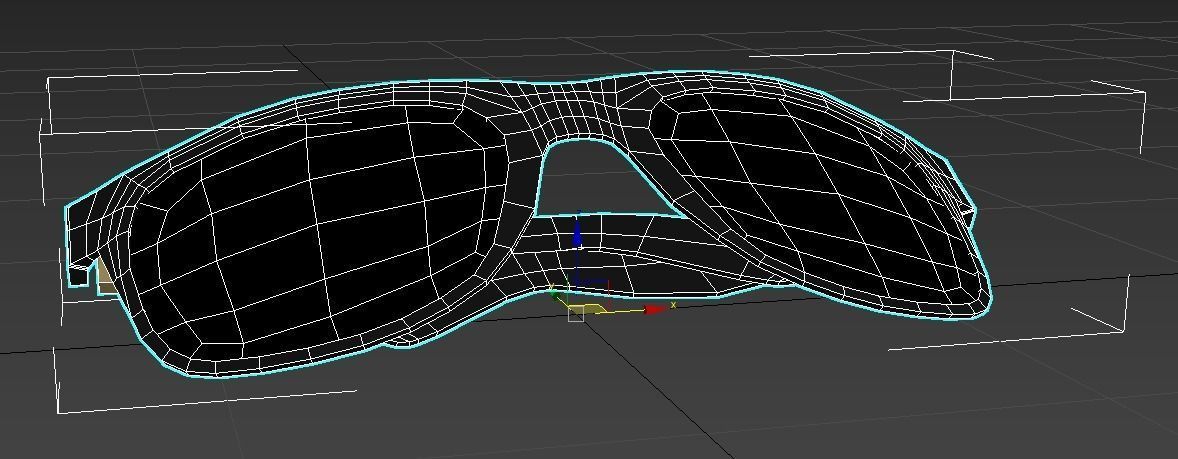Select the left lens of the sunglasses mesh

(x=323, y=233)
